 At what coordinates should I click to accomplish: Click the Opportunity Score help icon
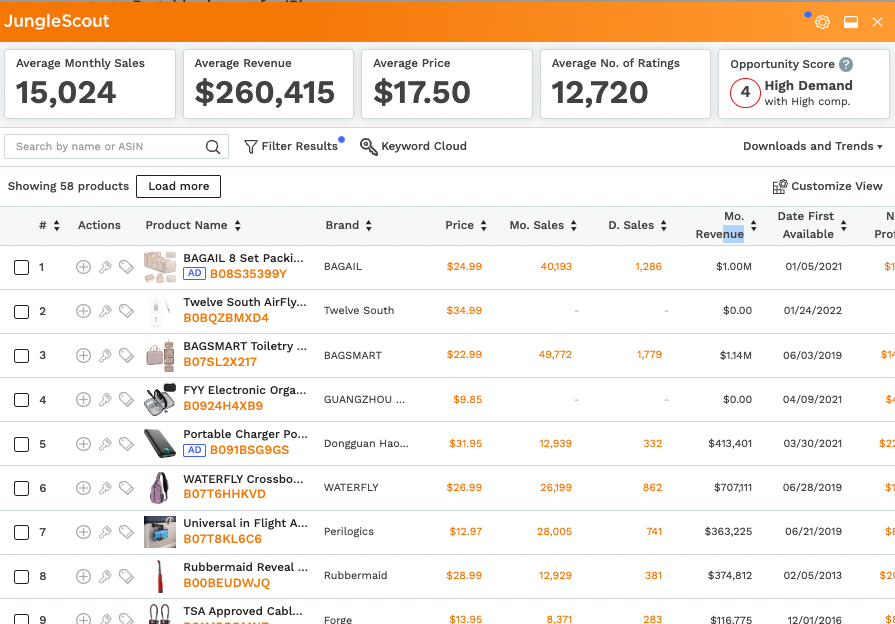coord(846,65)
